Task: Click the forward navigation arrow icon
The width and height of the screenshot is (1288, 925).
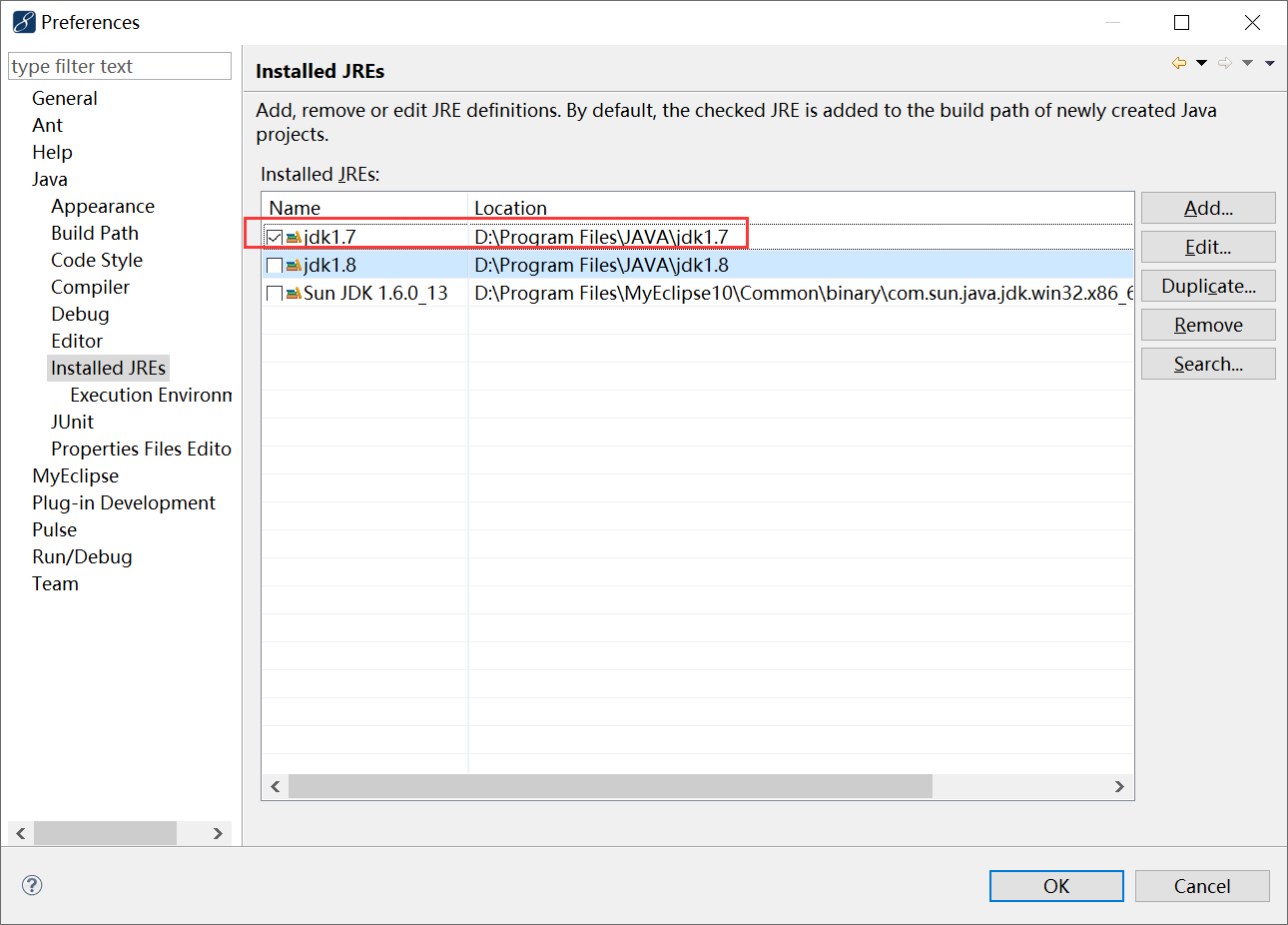Action: (x=1226, y=61)
